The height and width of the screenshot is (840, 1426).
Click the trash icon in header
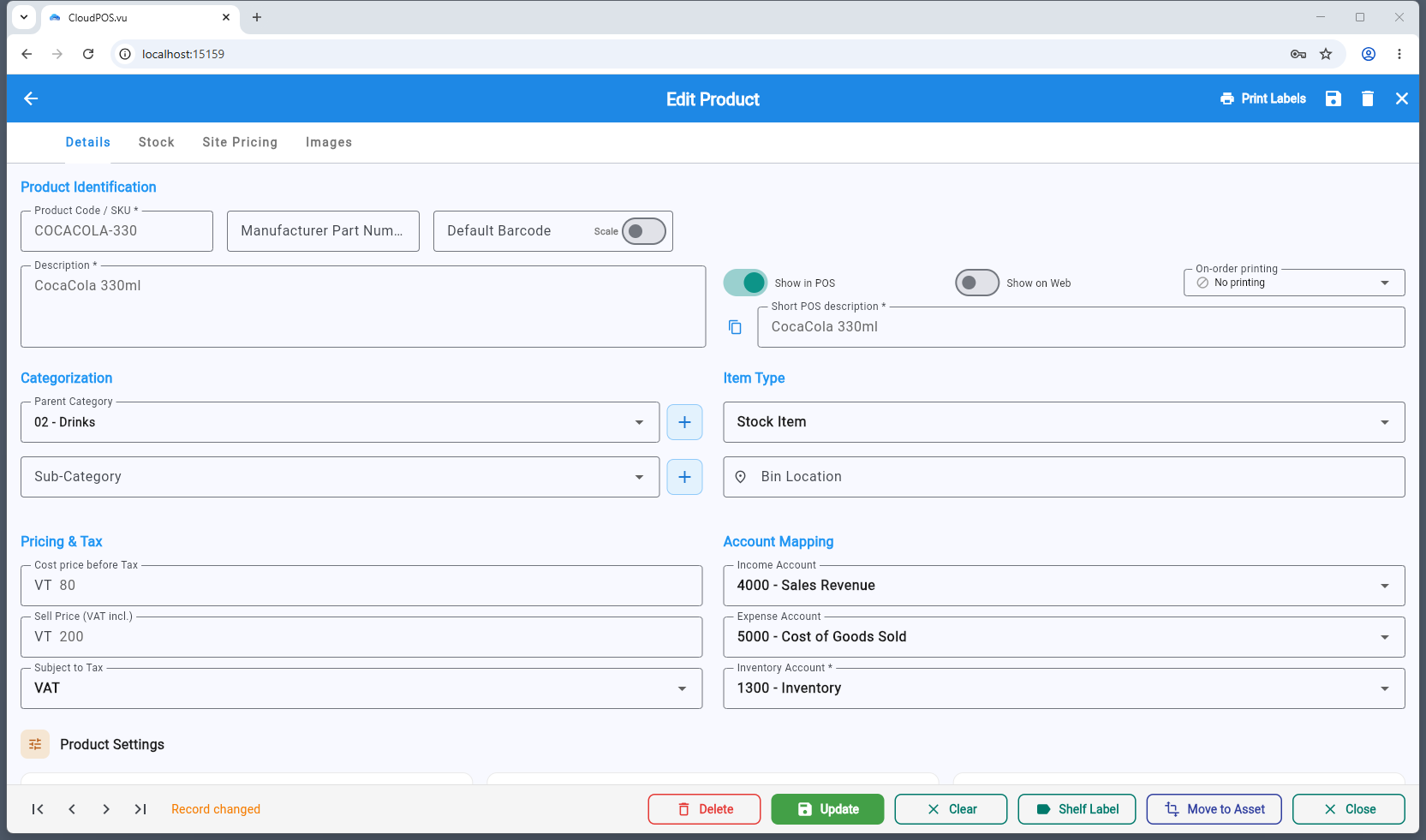pos(1368,98)
